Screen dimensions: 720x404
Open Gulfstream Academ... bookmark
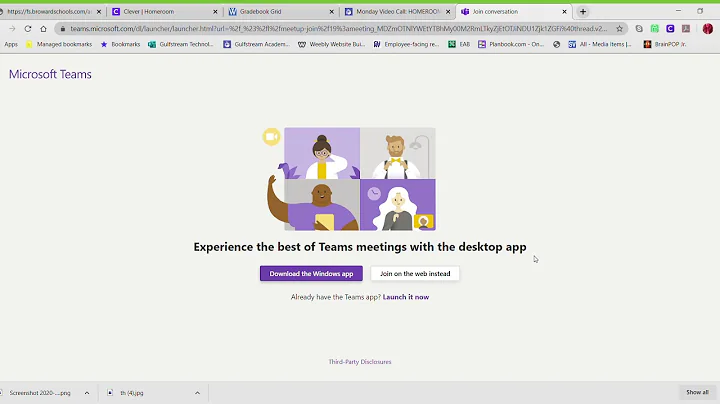[x=256, y=45]
